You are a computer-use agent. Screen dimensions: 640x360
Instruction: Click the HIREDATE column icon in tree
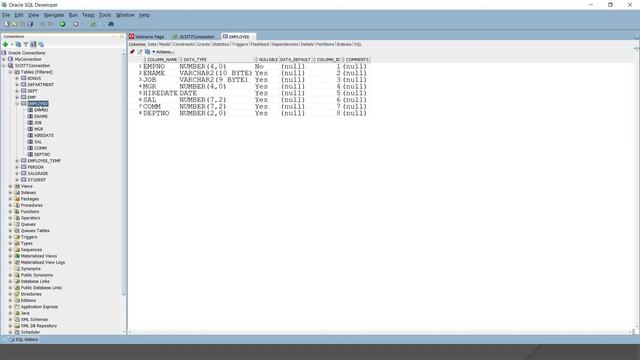pyautogui.click(x=30, y=135)
